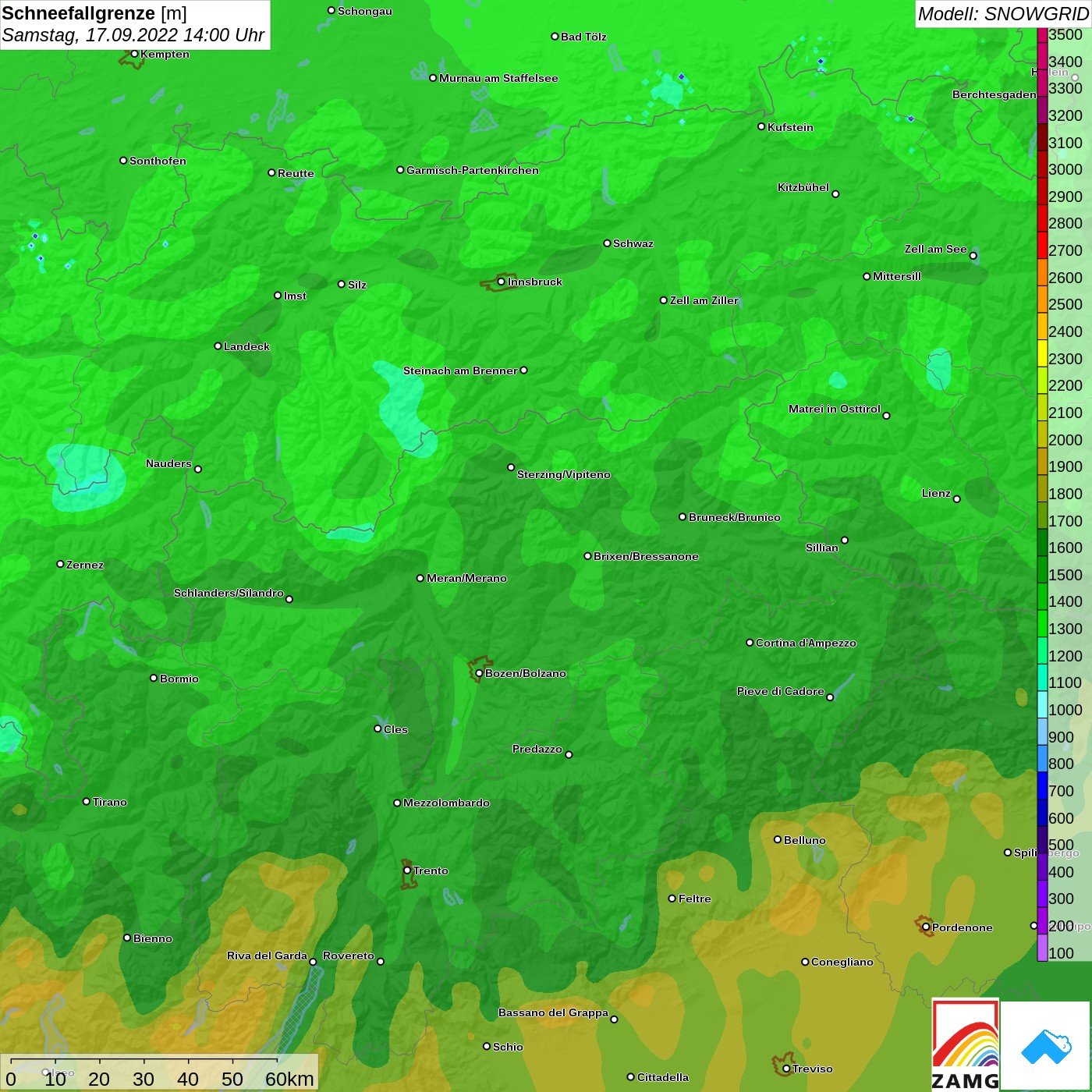This screenshot has width=1092, height=1092.
Task: Click the Riva del Garda label
Action: pos(267,955)
